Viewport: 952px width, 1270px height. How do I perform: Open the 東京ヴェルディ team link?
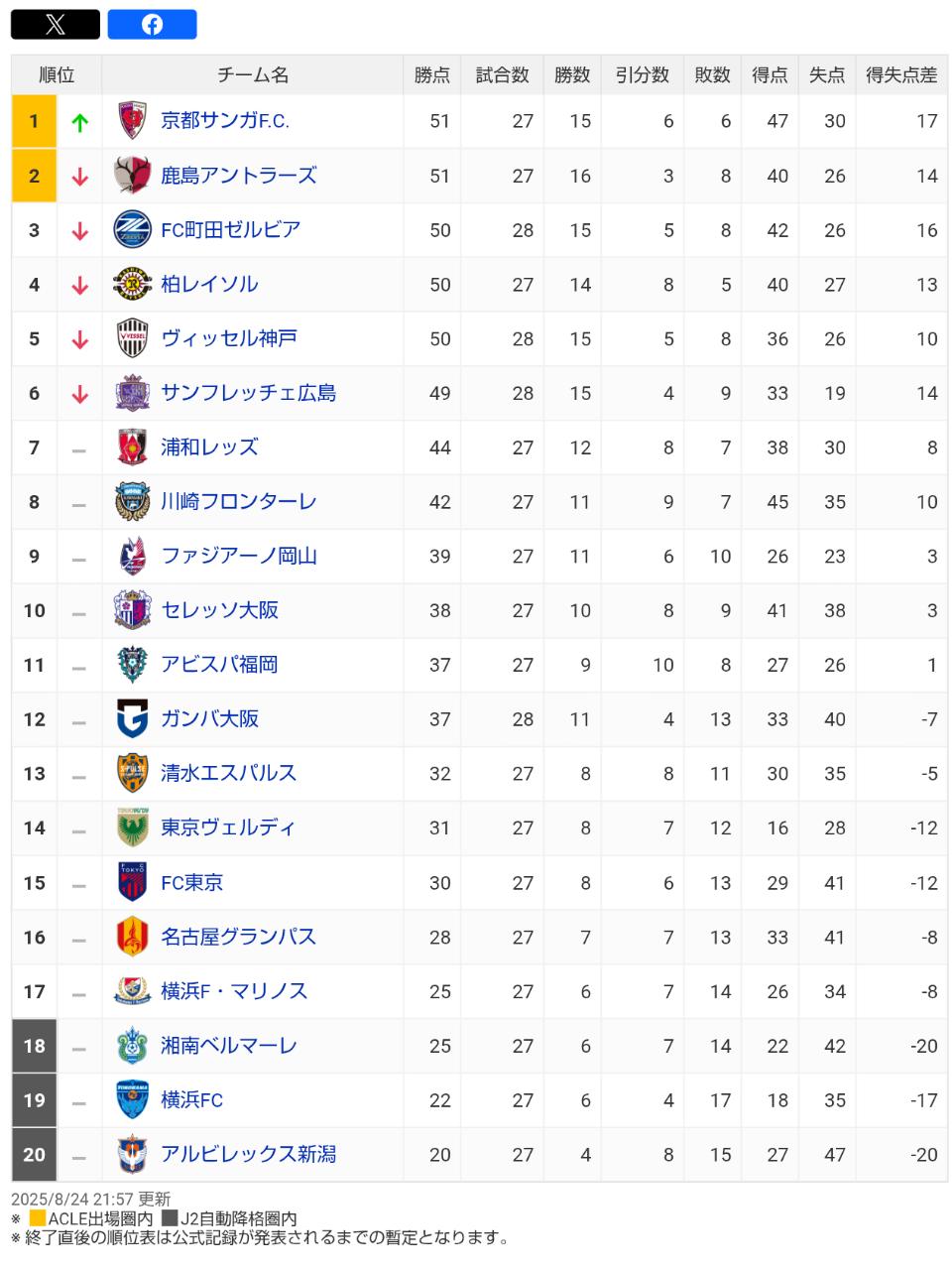point(228,827)
